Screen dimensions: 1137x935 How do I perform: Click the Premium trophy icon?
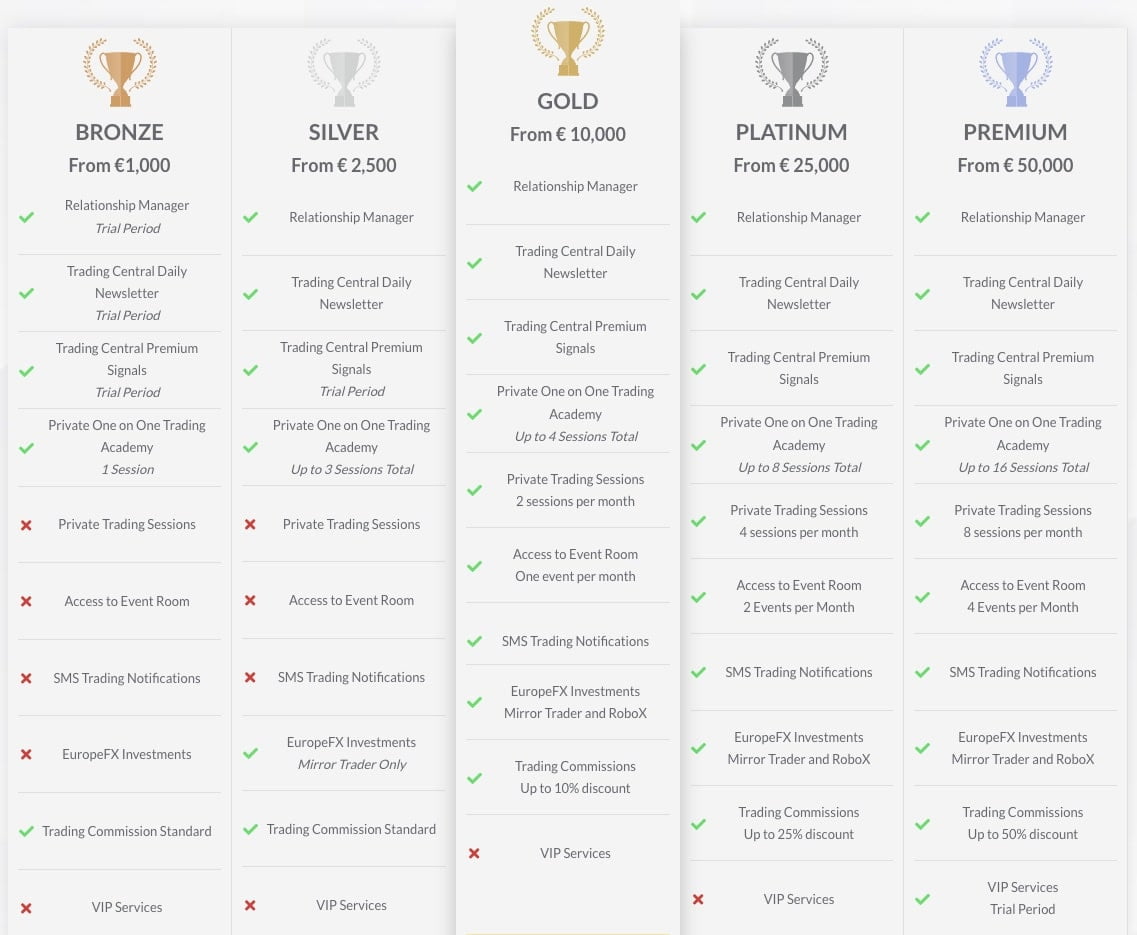1015,73
